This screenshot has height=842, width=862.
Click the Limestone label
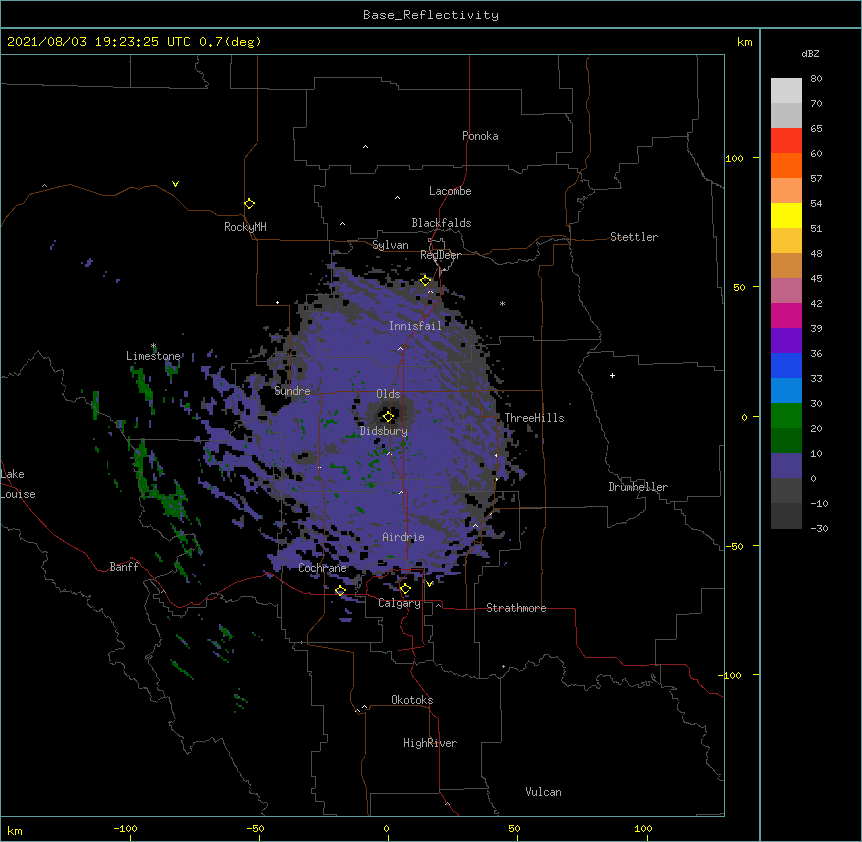(x=153, y=356)
